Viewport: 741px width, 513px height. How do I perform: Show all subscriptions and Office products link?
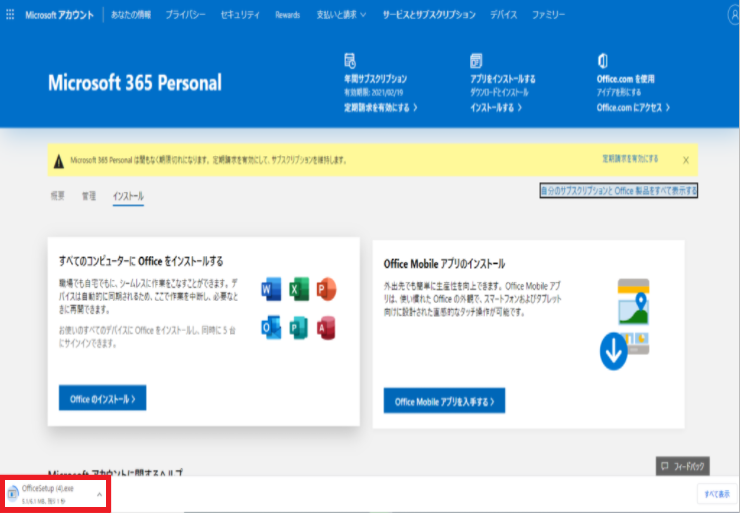pyautogui.click(x=619, y=190)
